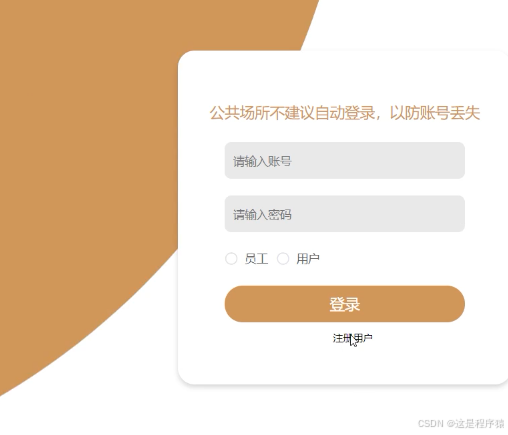The image size is (508, 435).
Task: Open the 注册用户 register link
Action: coord(352,339)
